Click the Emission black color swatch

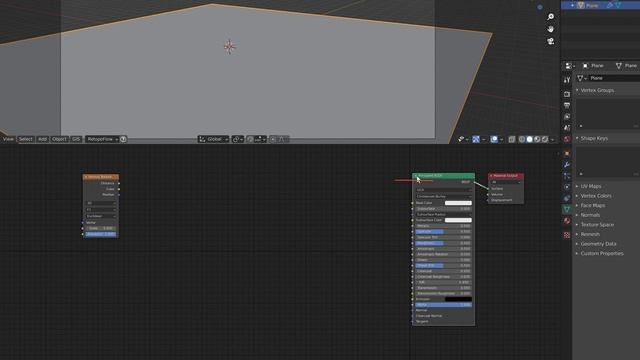(458, 299)
